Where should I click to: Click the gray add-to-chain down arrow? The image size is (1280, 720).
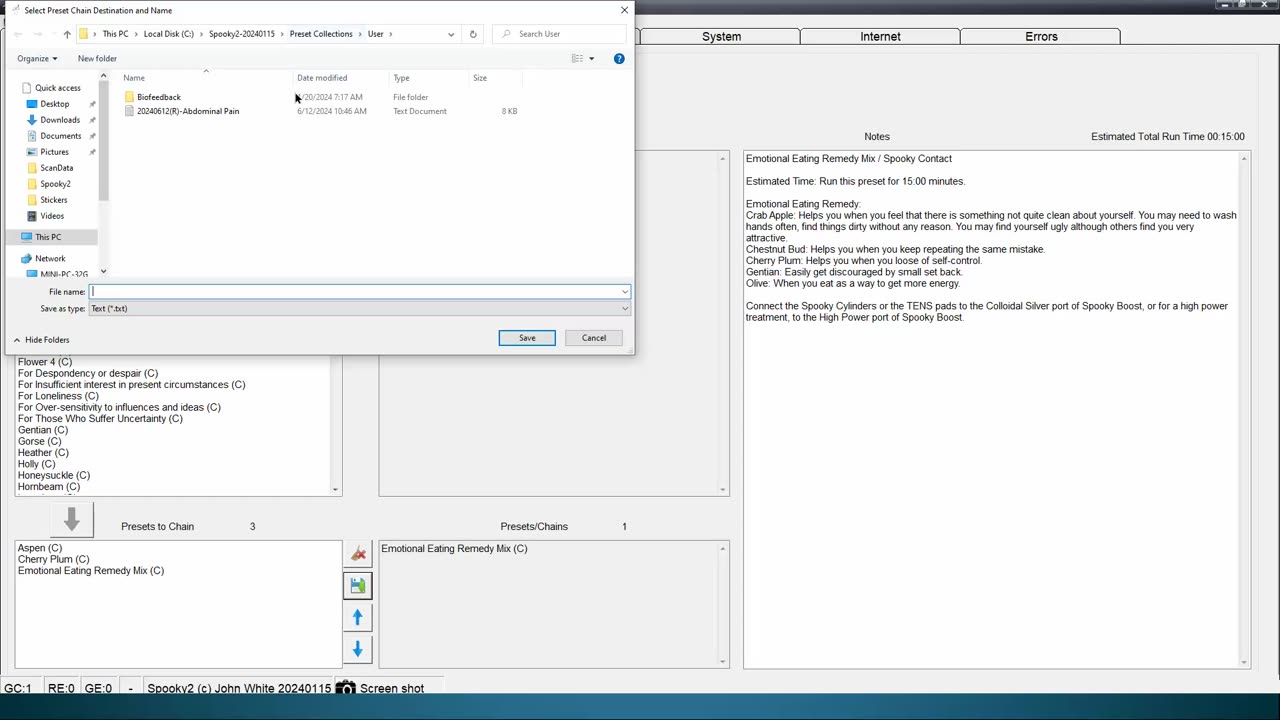(72, 520)
